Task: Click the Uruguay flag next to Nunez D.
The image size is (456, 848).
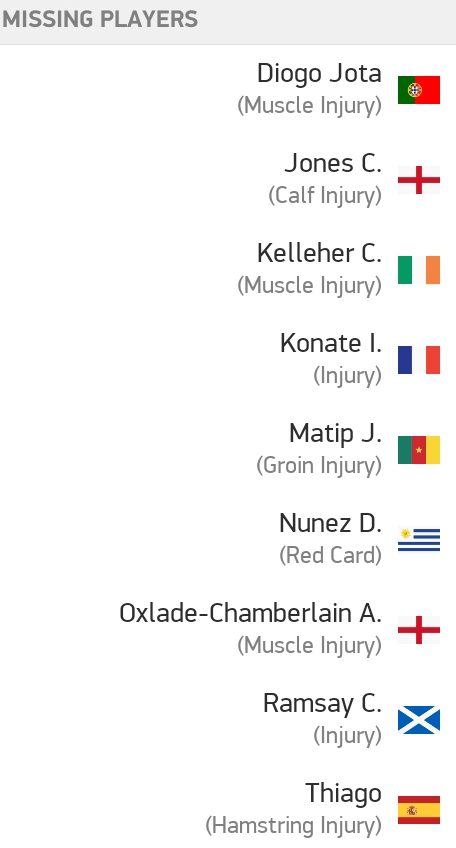Action: coord(419,540)
